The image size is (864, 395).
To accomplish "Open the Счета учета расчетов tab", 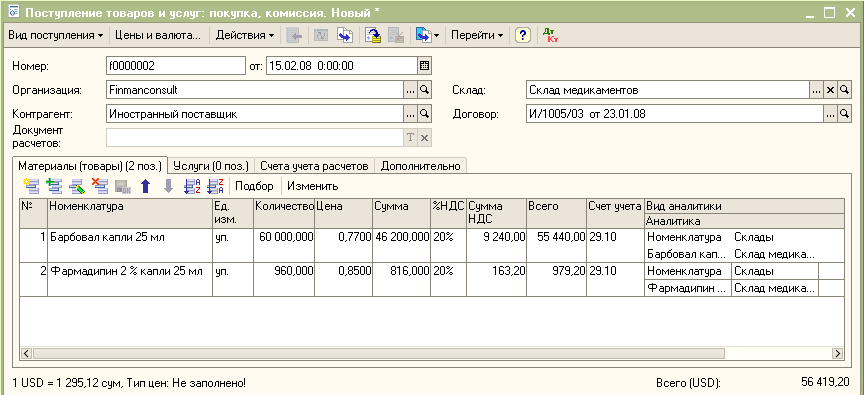I will [x=314, y=165].
